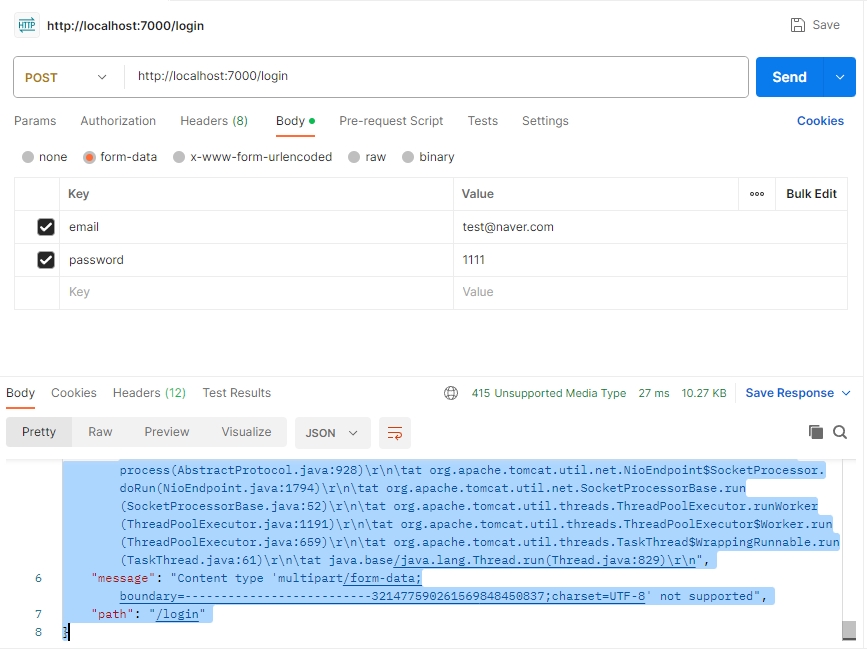The height and width of the screenshot is (652, 867).
Task: Click the Save floppy disk icon
Action: (797, 25)
